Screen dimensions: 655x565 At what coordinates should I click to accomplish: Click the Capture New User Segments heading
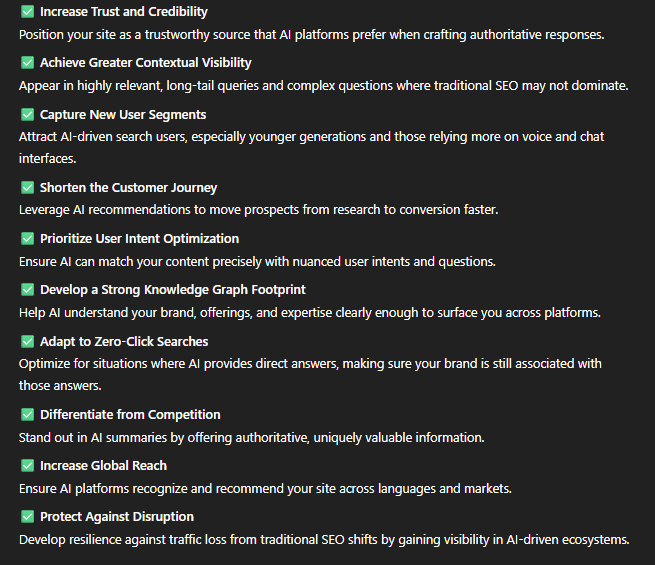tap(123, 114)
